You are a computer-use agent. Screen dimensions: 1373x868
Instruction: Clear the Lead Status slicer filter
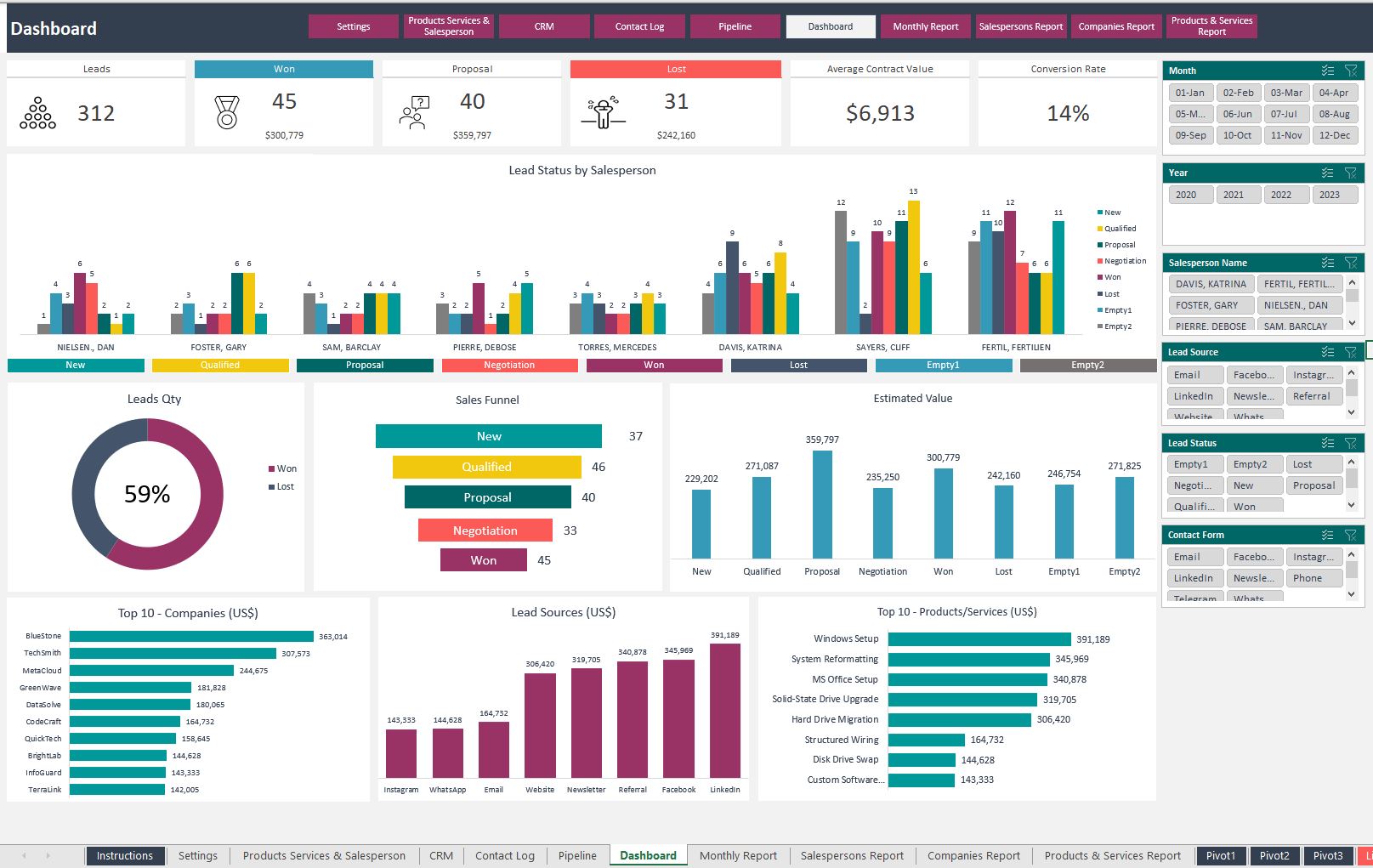pyautogui.click(x=1350, y=443)
